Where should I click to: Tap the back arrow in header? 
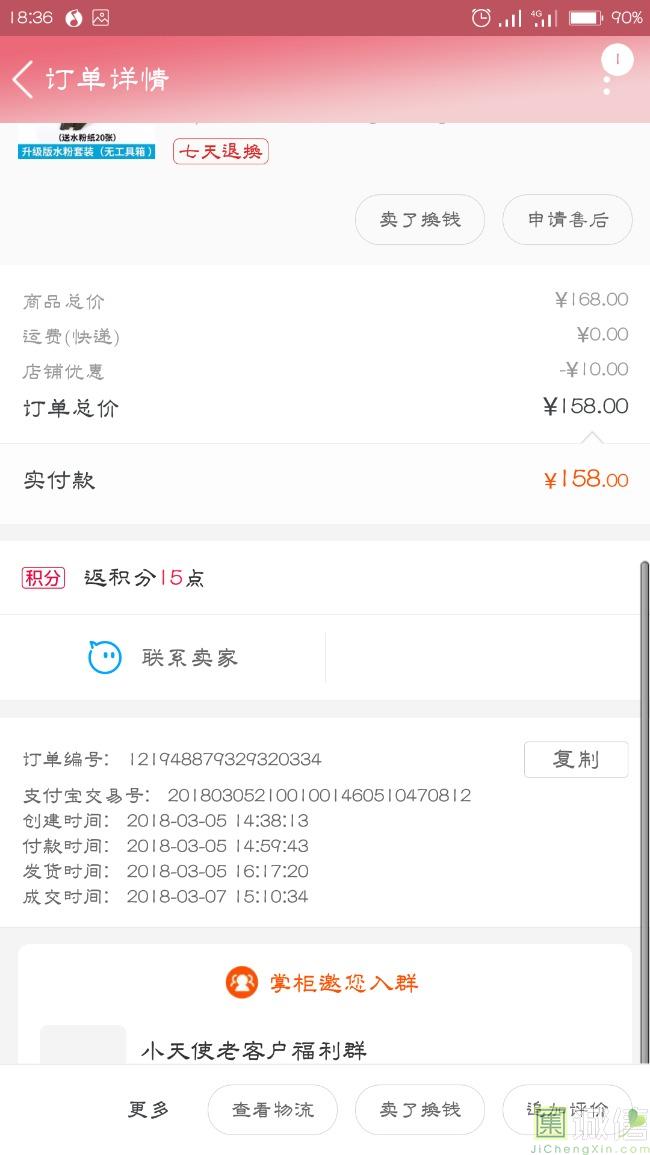24,79
